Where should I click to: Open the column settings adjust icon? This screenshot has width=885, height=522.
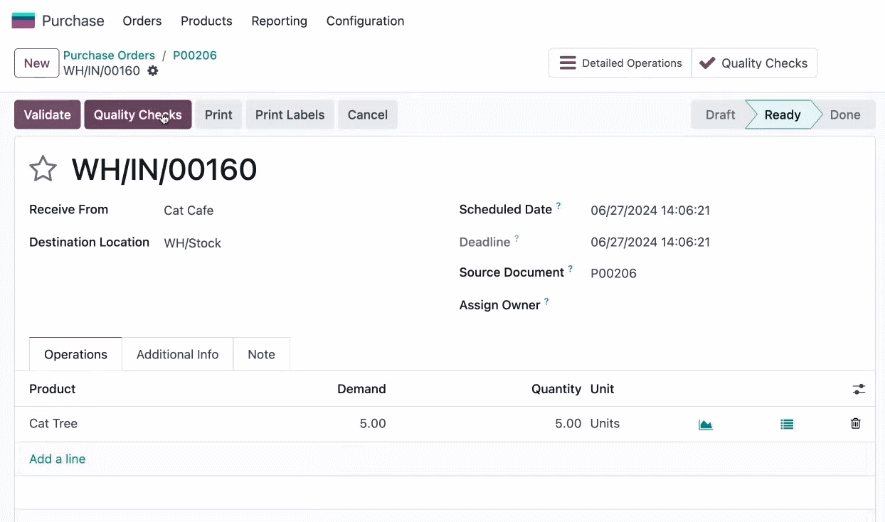click(x=858, y=389)
